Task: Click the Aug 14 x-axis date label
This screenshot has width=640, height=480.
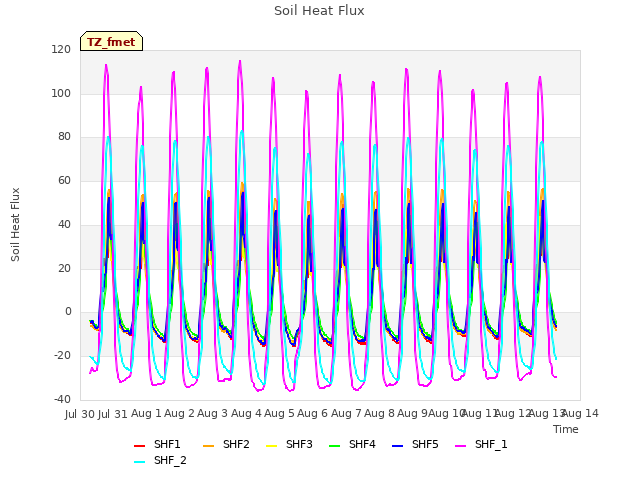Action: tap(580, 413)
